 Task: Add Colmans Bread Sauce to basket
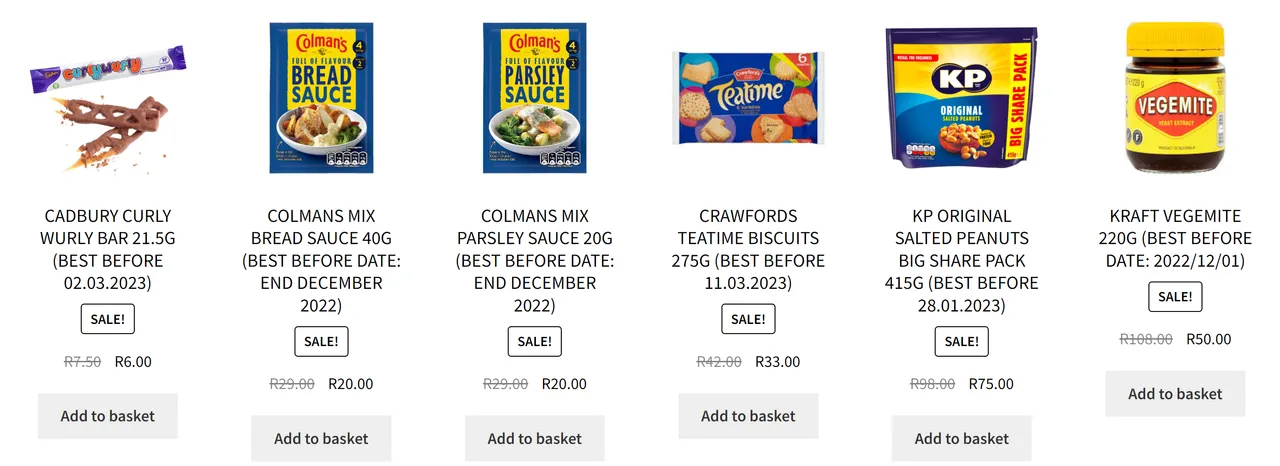[321, 438]
